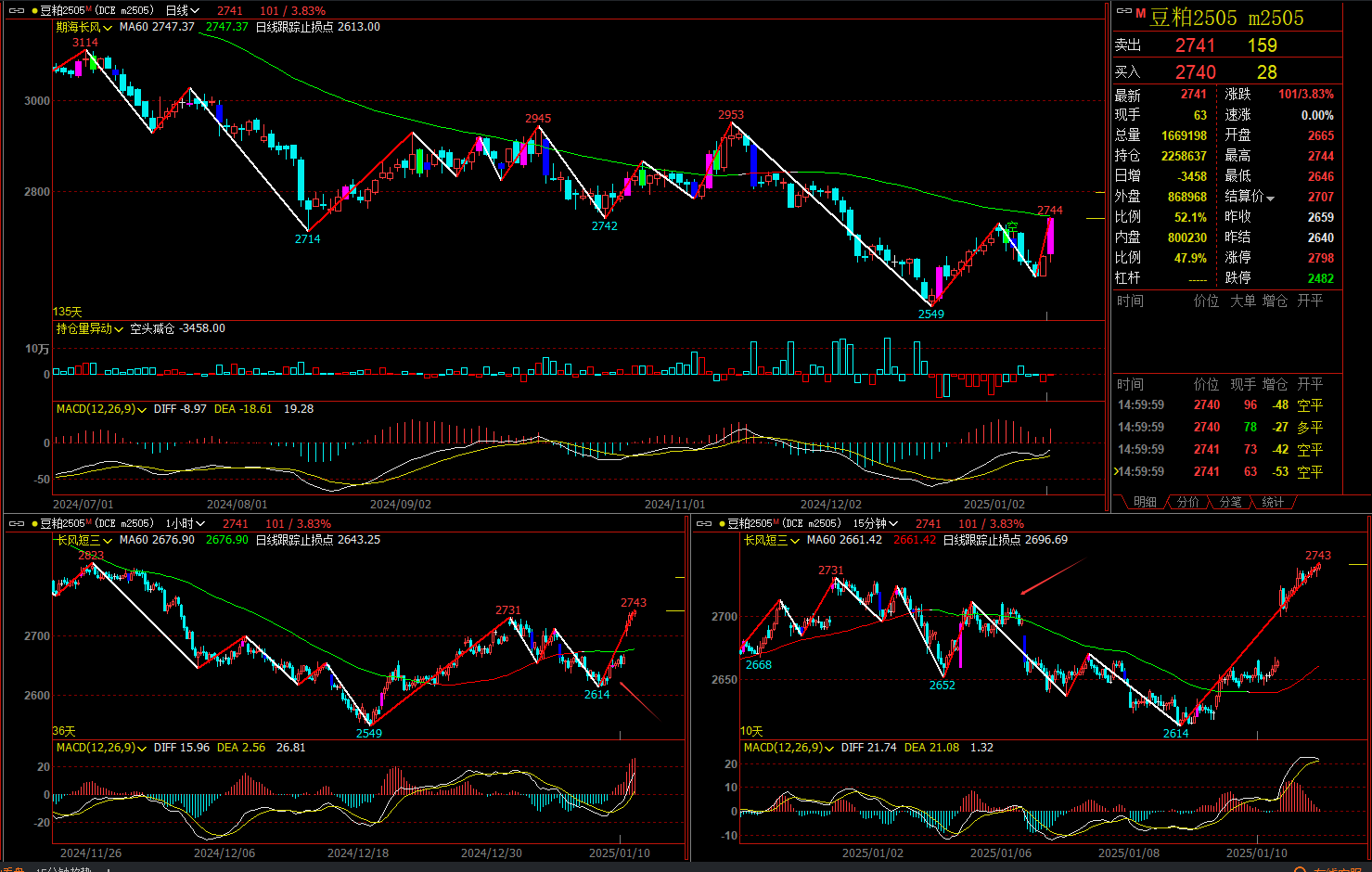Open the MACD(12,26,9) dropdown in the 1-hour chart
This screenshot has height=872, width=1372.
[101, 748]
